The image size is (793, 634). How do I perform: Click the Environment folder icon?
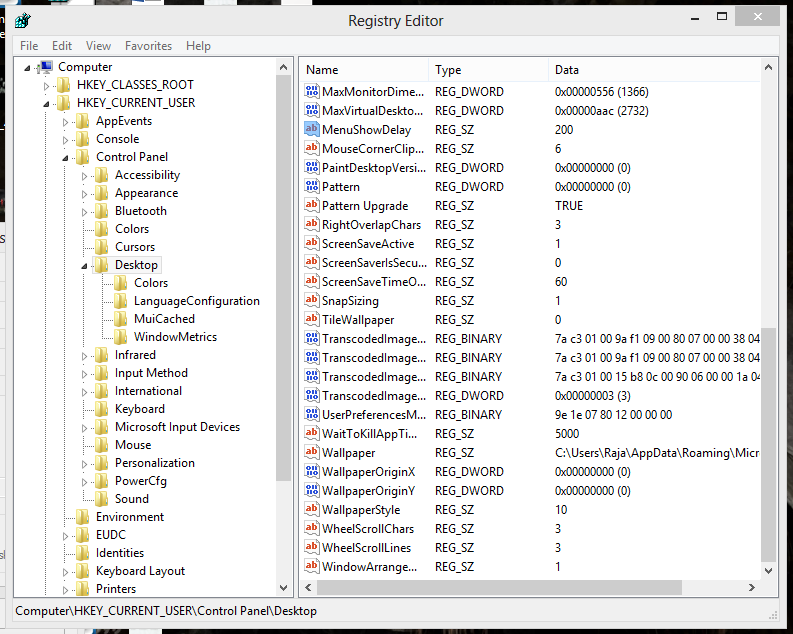82,517
